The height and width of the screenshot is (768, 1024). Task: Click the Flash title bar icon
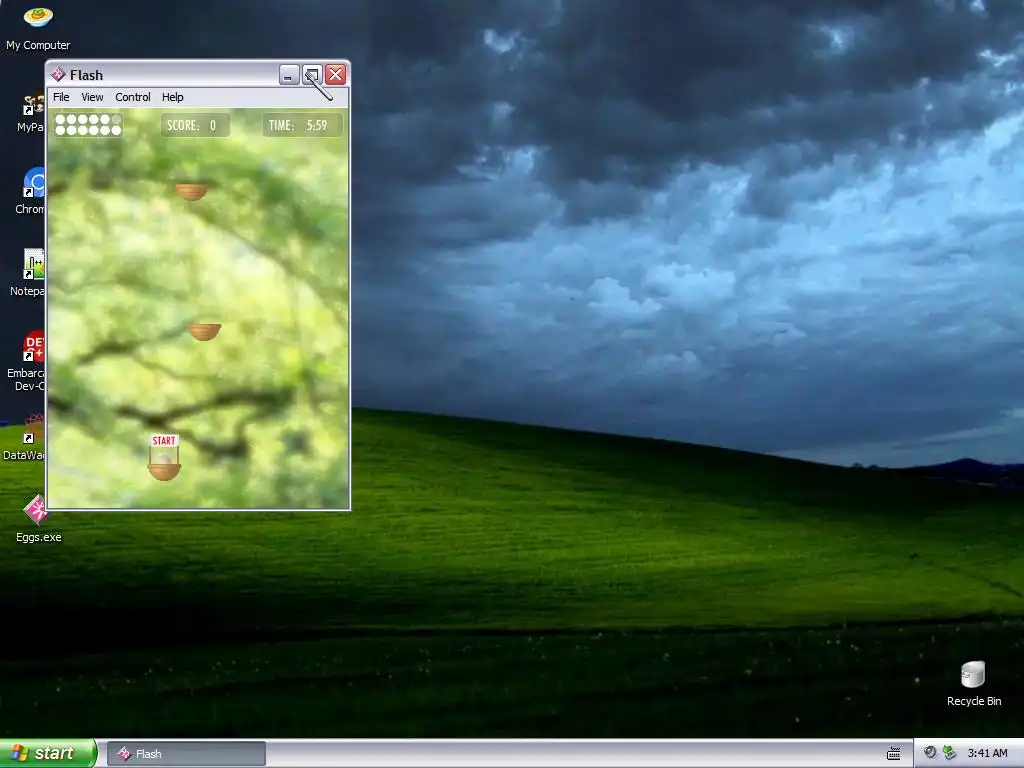pos(58,74)
